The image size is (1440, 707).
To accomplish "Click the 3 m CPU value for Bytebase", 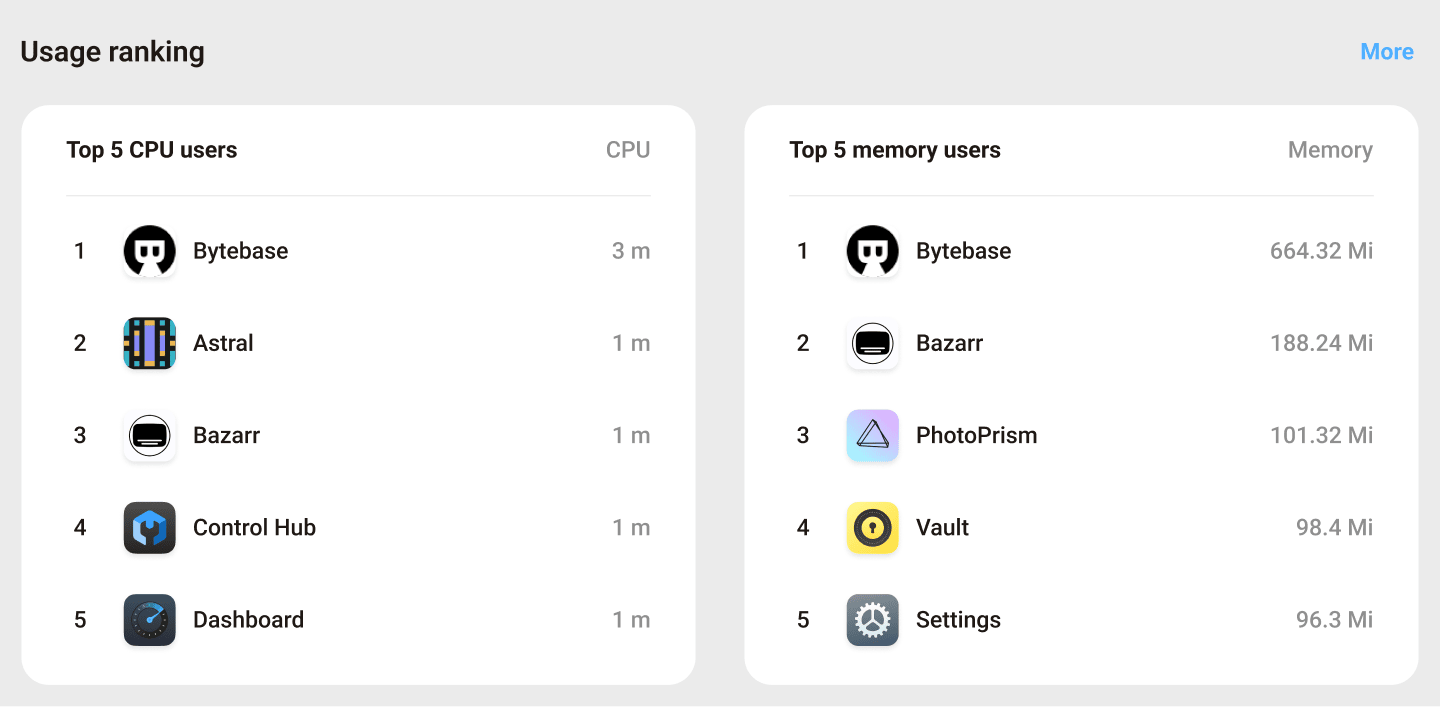I will pos(631,251).
